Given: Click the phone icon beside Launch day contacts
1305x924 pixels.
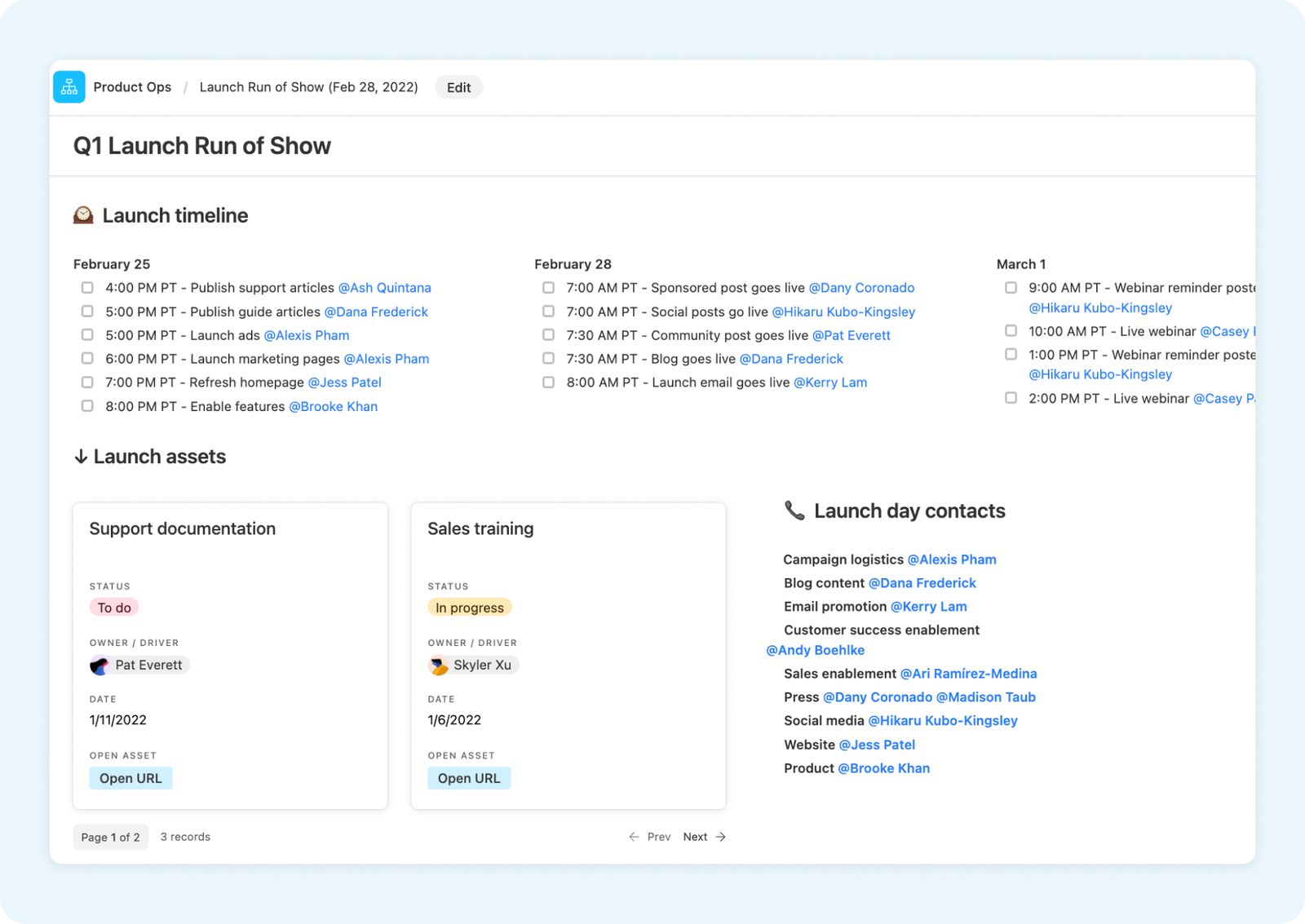Looking at the screenshot, I should click(794, 511).
